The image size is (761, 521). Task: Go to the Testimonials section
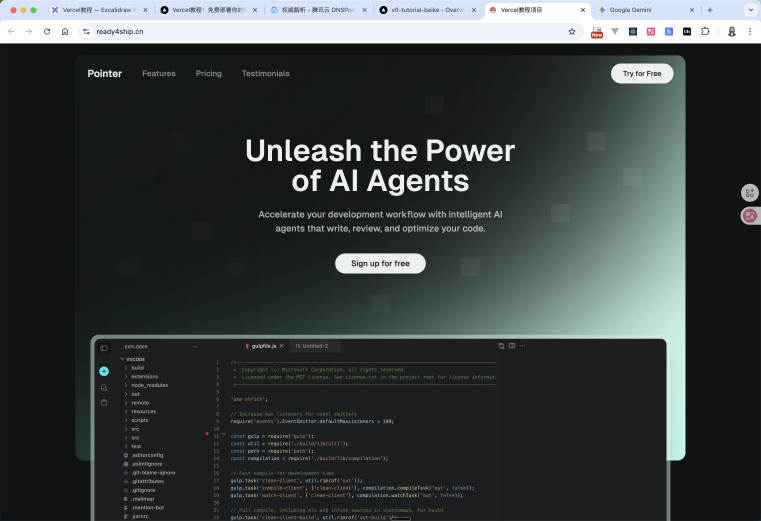point(265,74)
